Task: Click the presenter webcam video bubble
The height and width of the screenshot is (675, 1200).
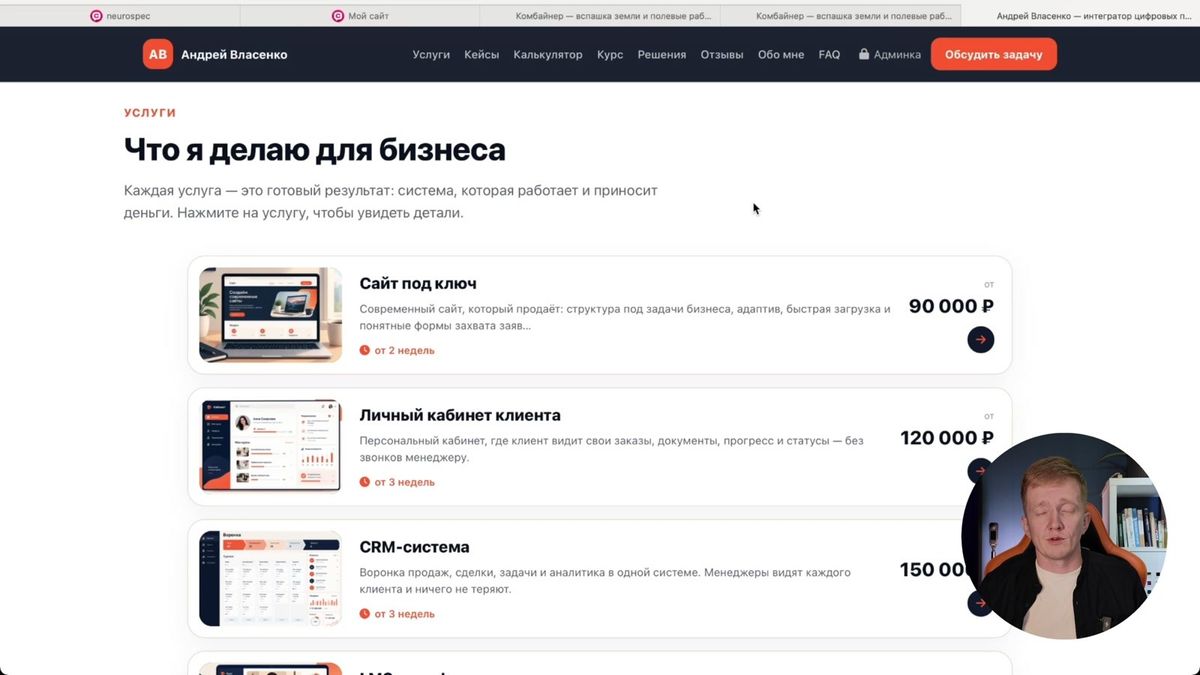Action: [1064, 537]
